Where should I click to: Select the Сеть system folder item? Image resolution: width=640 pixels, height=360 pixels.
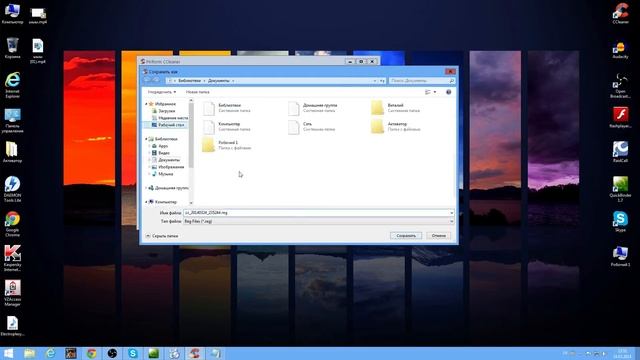312,127
